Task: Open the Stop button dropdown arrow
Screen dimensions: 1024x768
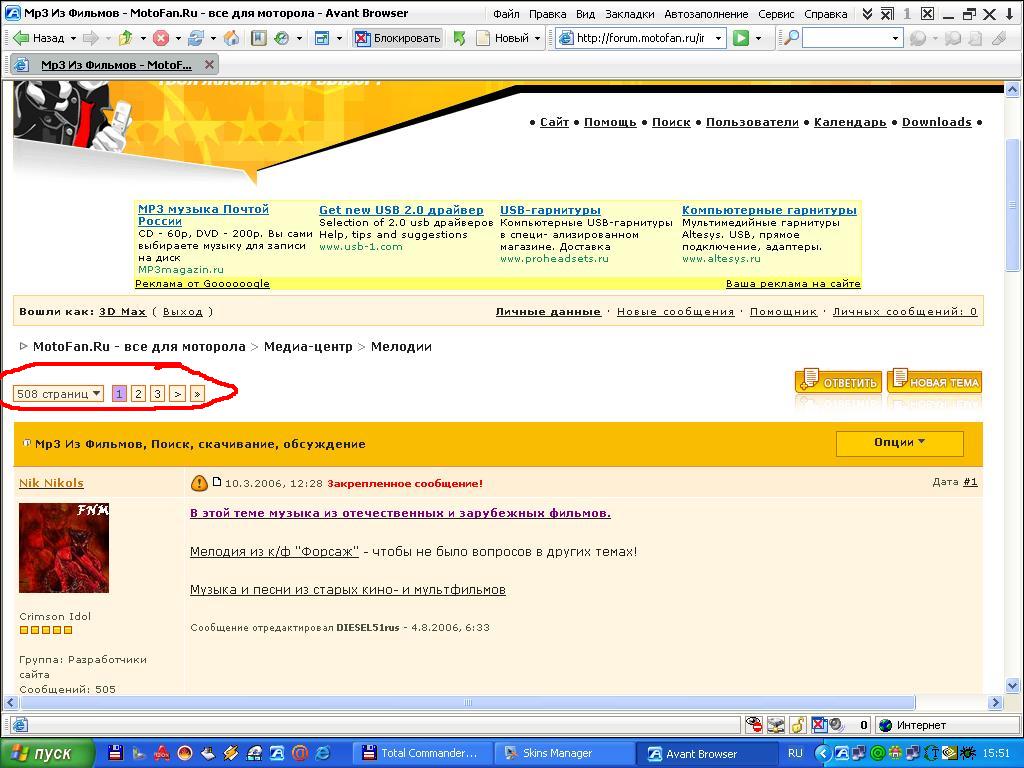Action: 178,39
